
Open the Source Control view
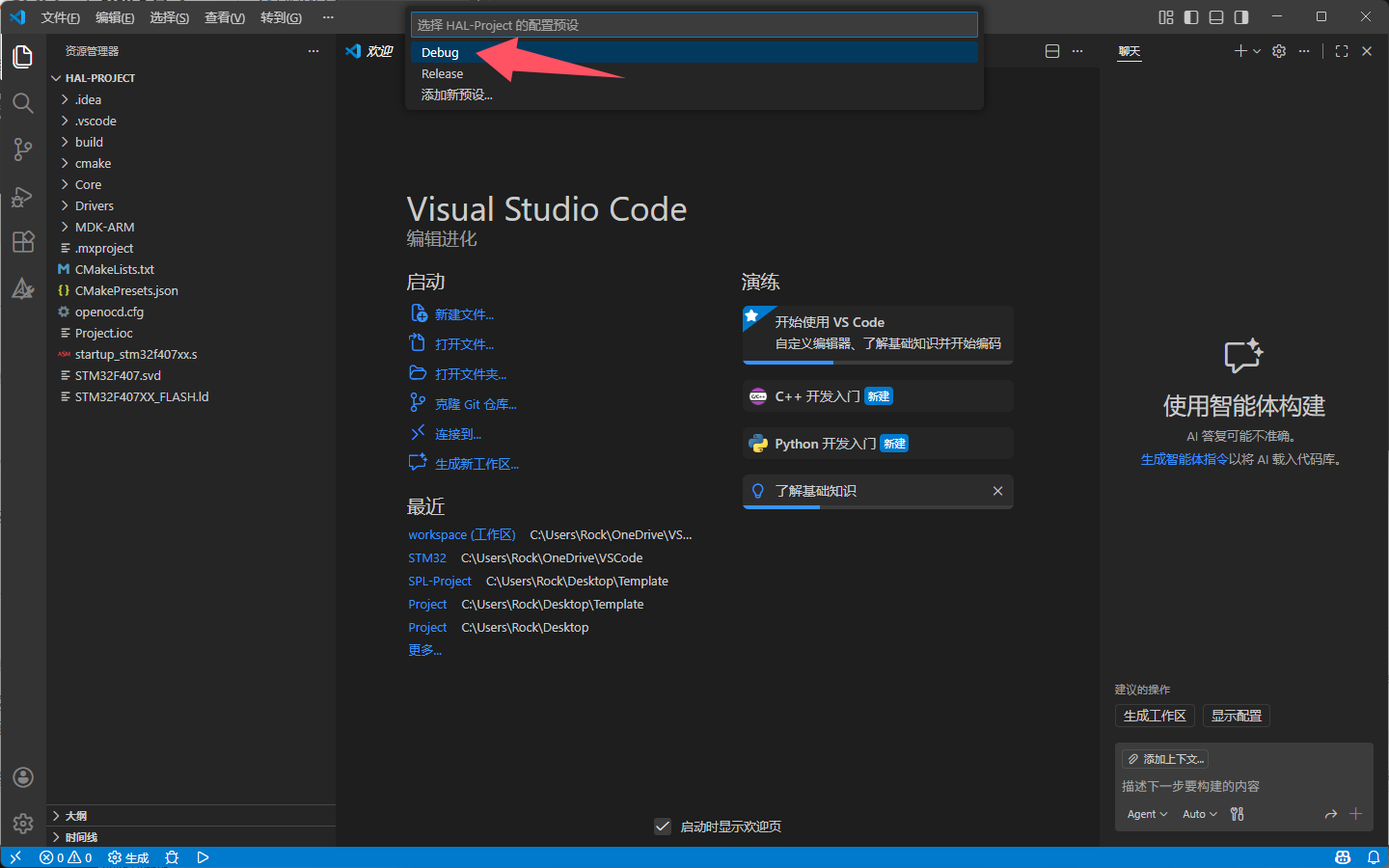coord(23,149)
